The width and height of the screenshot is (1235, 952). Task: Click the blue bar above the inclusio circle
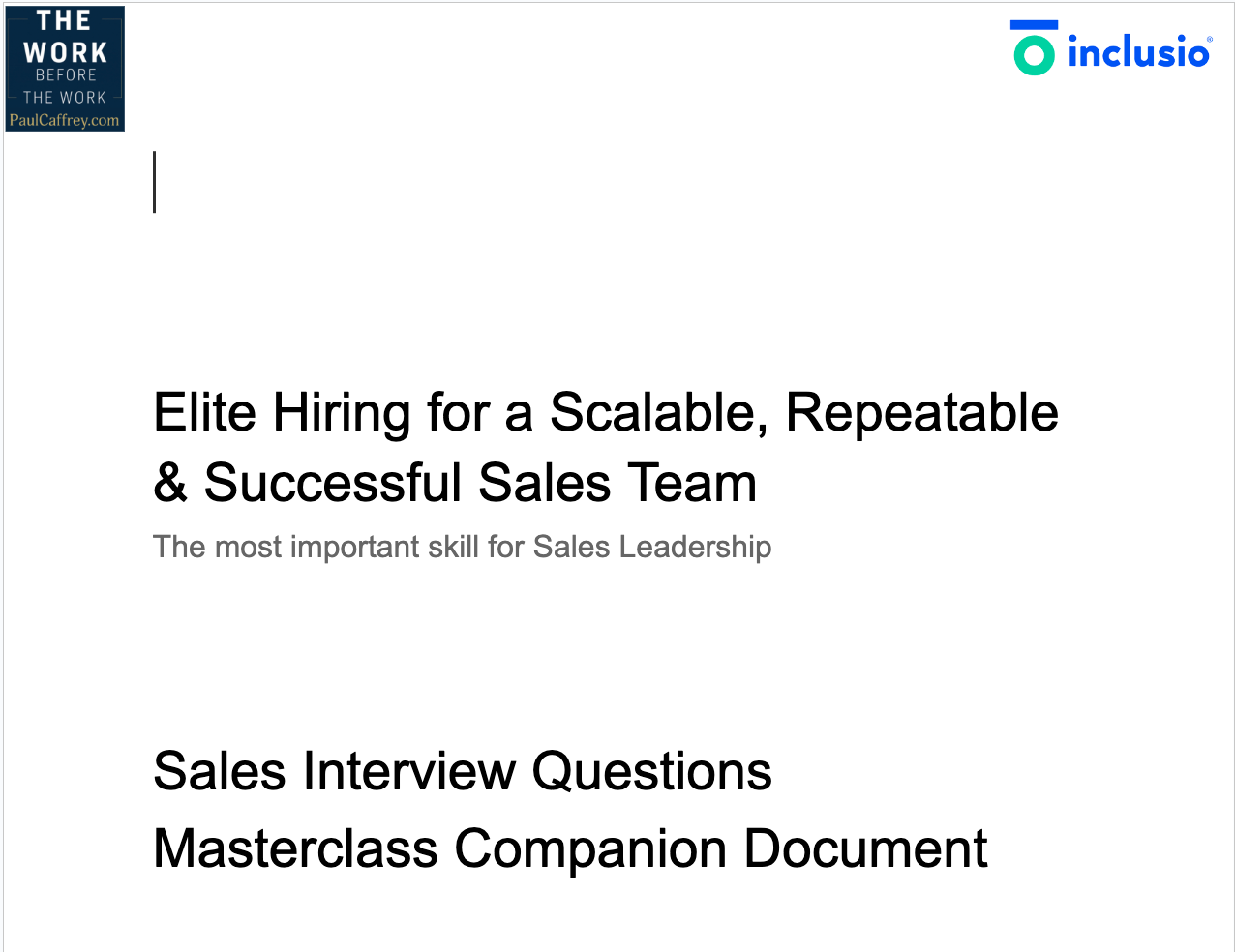[1034, 25]
